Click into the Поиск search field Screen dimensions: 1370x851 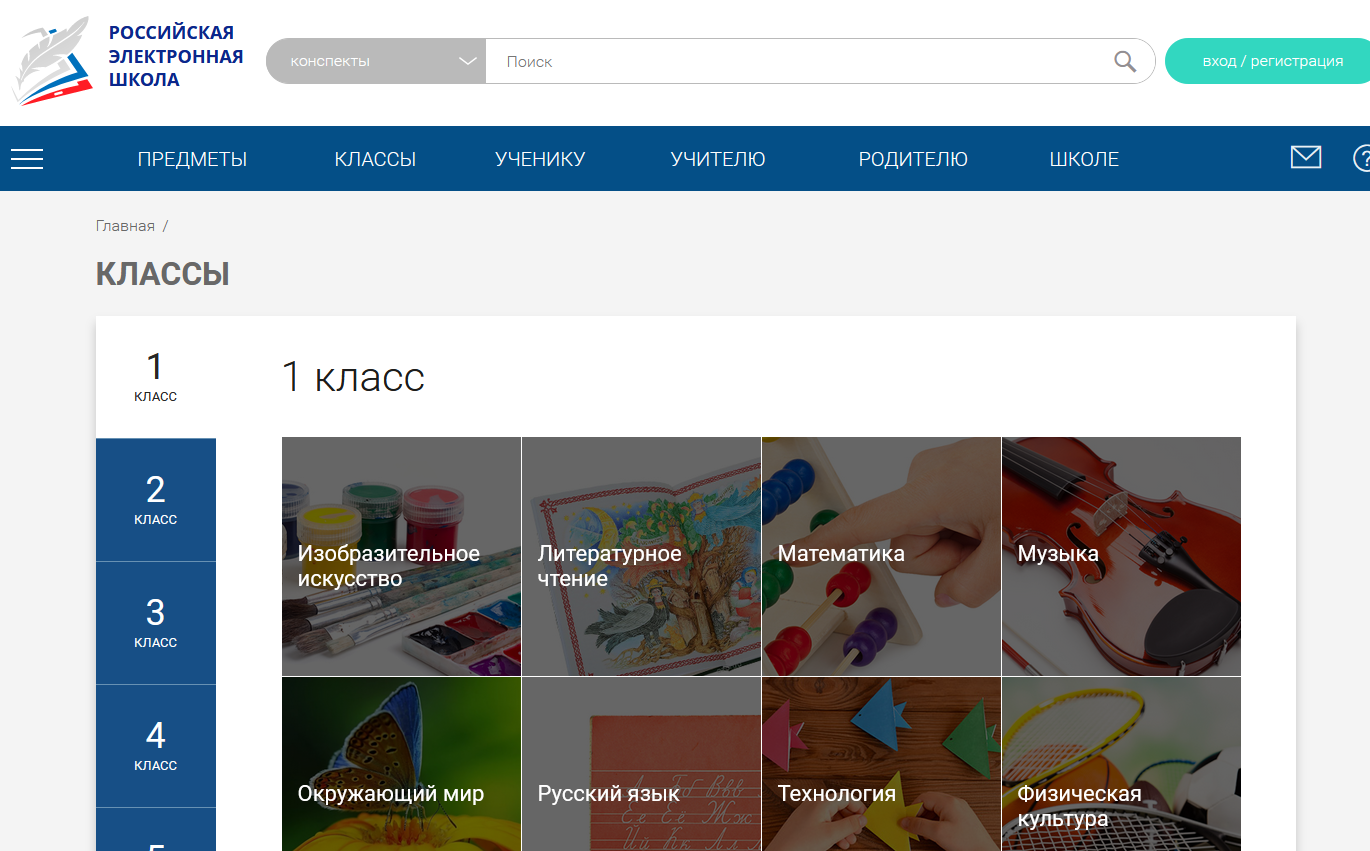[x=800, y=61]
